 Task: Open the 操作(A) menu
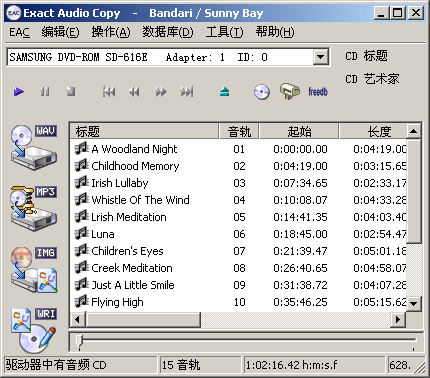(x=111, y=32)
